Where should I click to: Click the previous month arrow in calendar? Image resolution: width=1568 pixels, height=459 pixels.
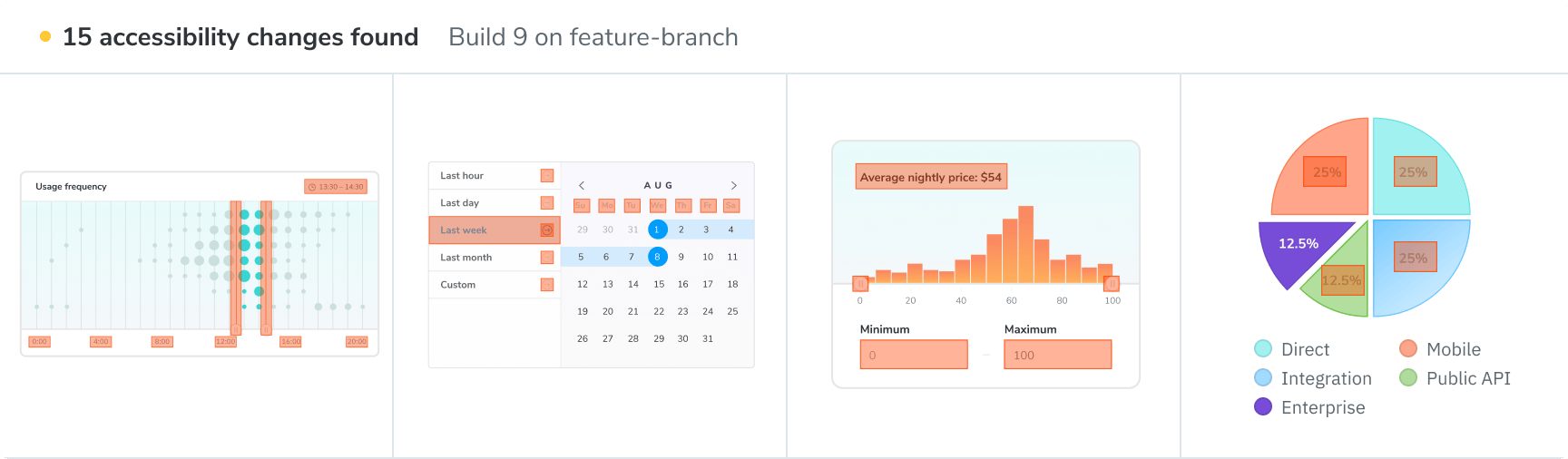(582, 185)
